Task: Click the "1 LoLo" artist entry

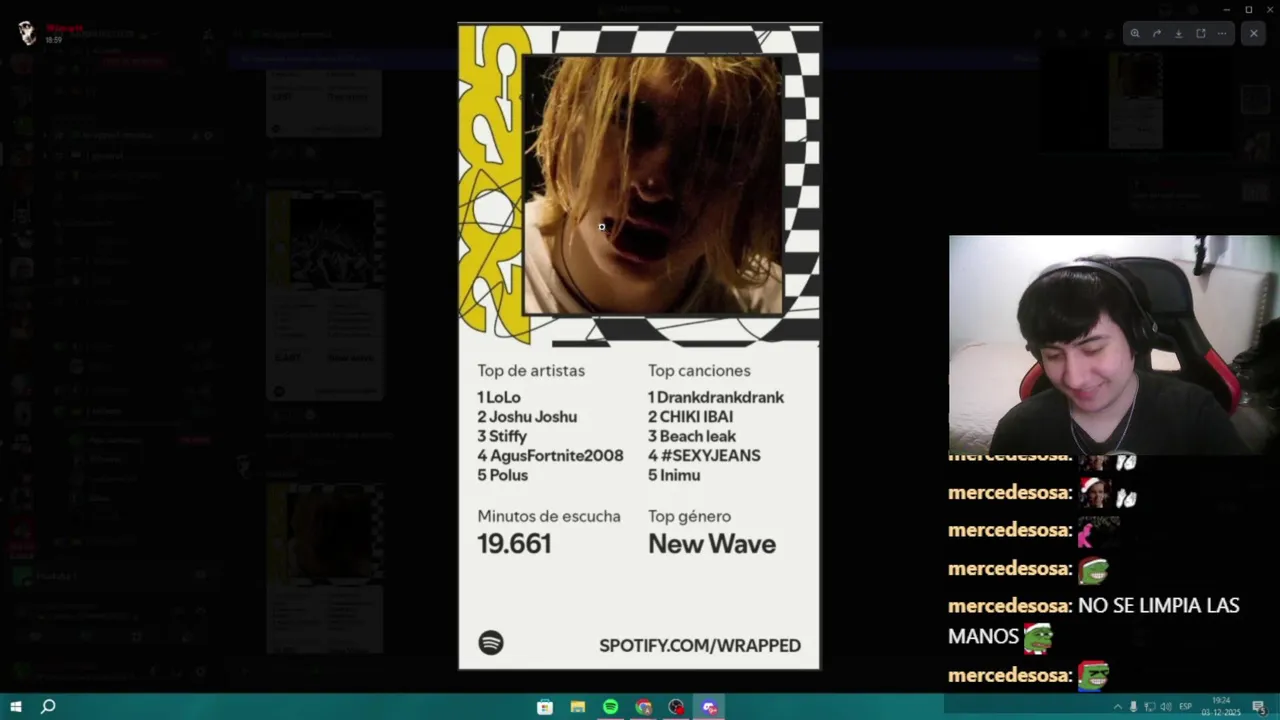Action: pos(499,397)
